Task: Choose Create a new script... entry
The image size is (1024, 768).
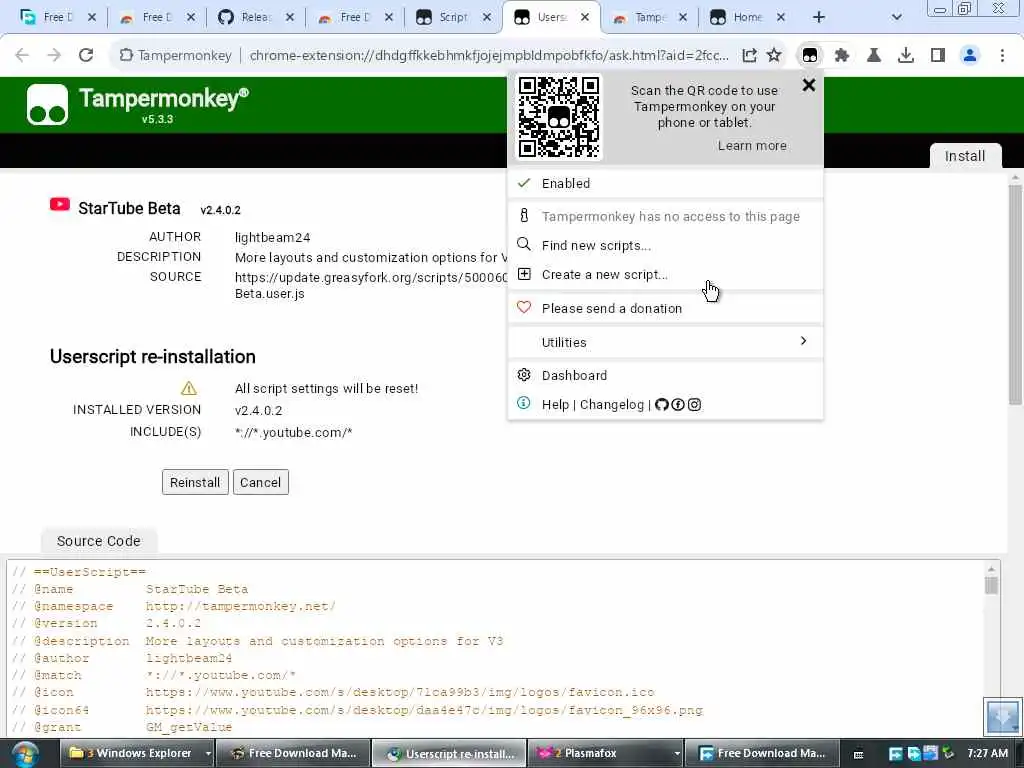Action: pos(665,275)
